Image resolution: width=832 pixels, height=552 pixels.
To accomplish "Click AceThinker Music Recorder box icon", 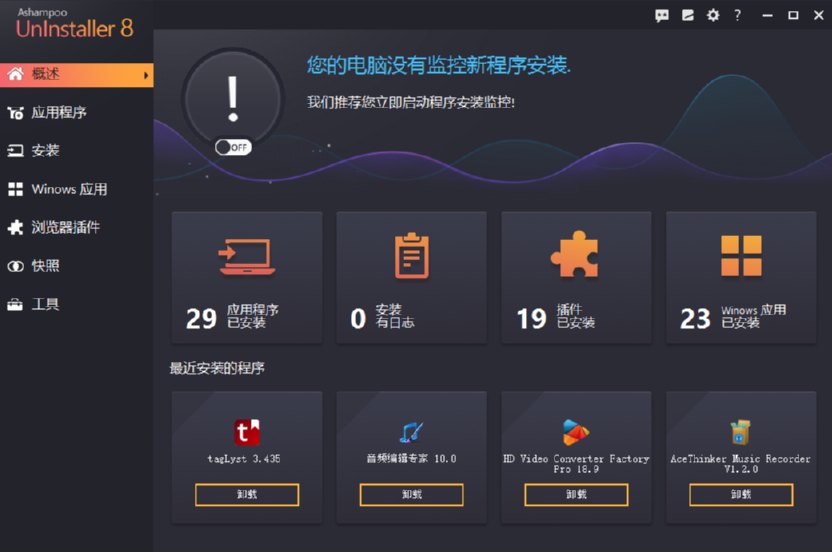I will (740, 432).
